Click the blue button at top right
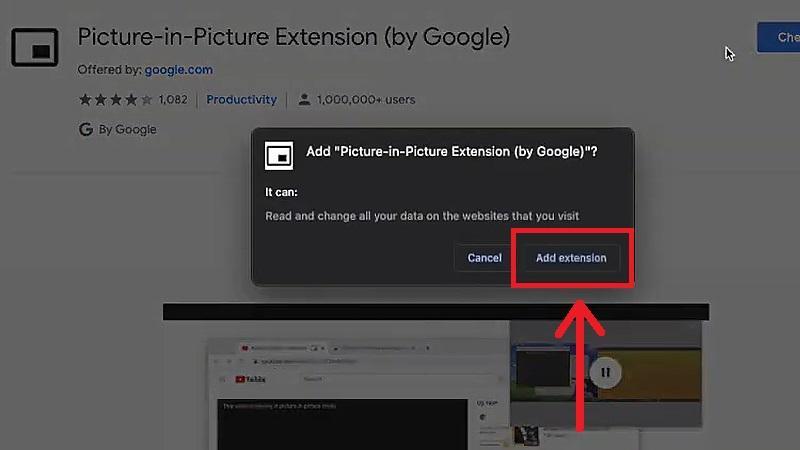The height and width of the screenshot is (450, 800). click(778, 39)
